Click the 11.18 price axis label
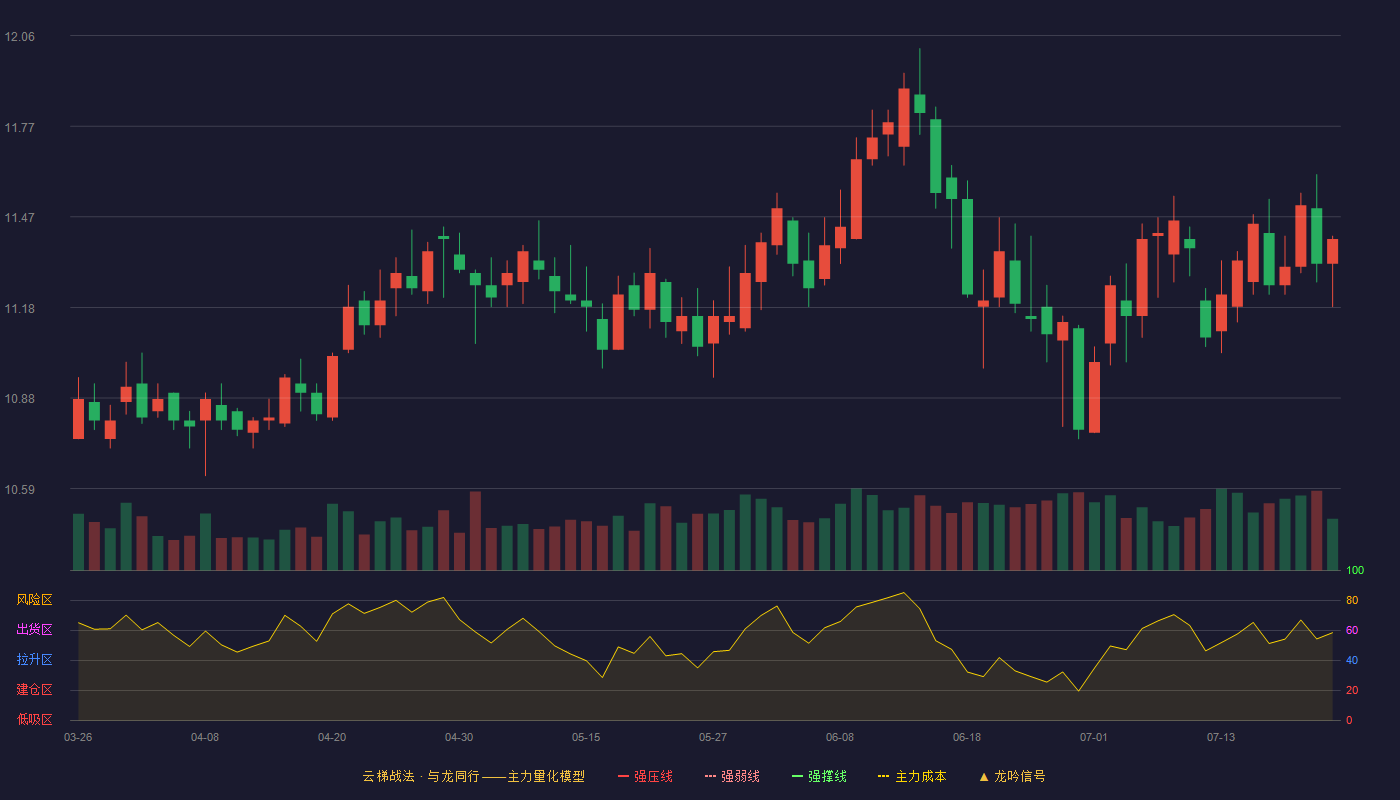This screenshot has height=800, width=1400. coord(20,308)
